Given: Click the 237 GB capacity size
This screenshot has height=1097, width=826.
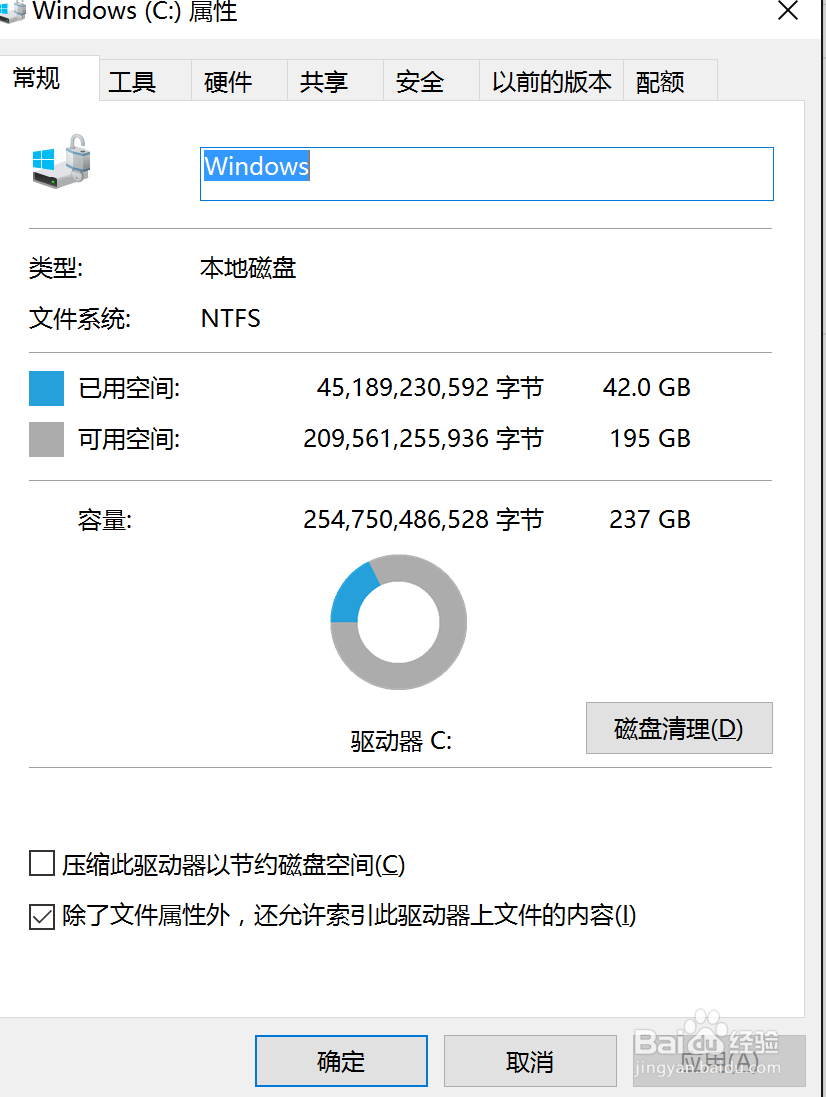Looking at the screenshot, I should (650, 520).
